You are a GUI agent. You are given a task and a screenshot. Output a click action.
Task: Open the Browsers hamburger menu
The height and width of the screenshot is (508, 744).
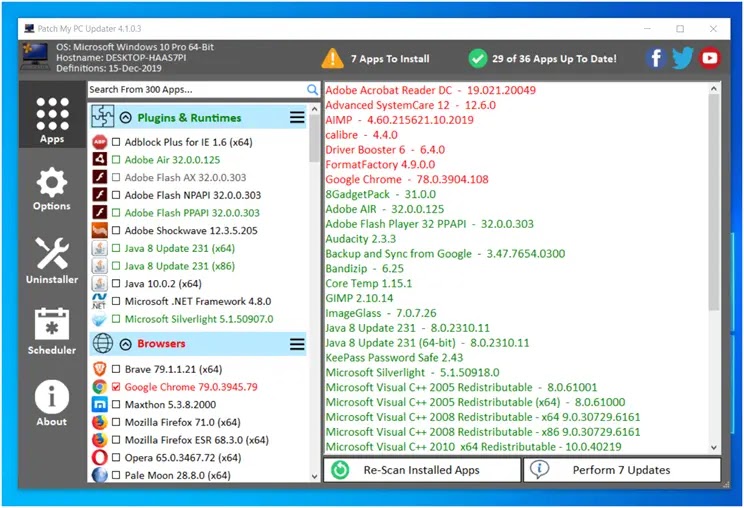click(297, 343)
